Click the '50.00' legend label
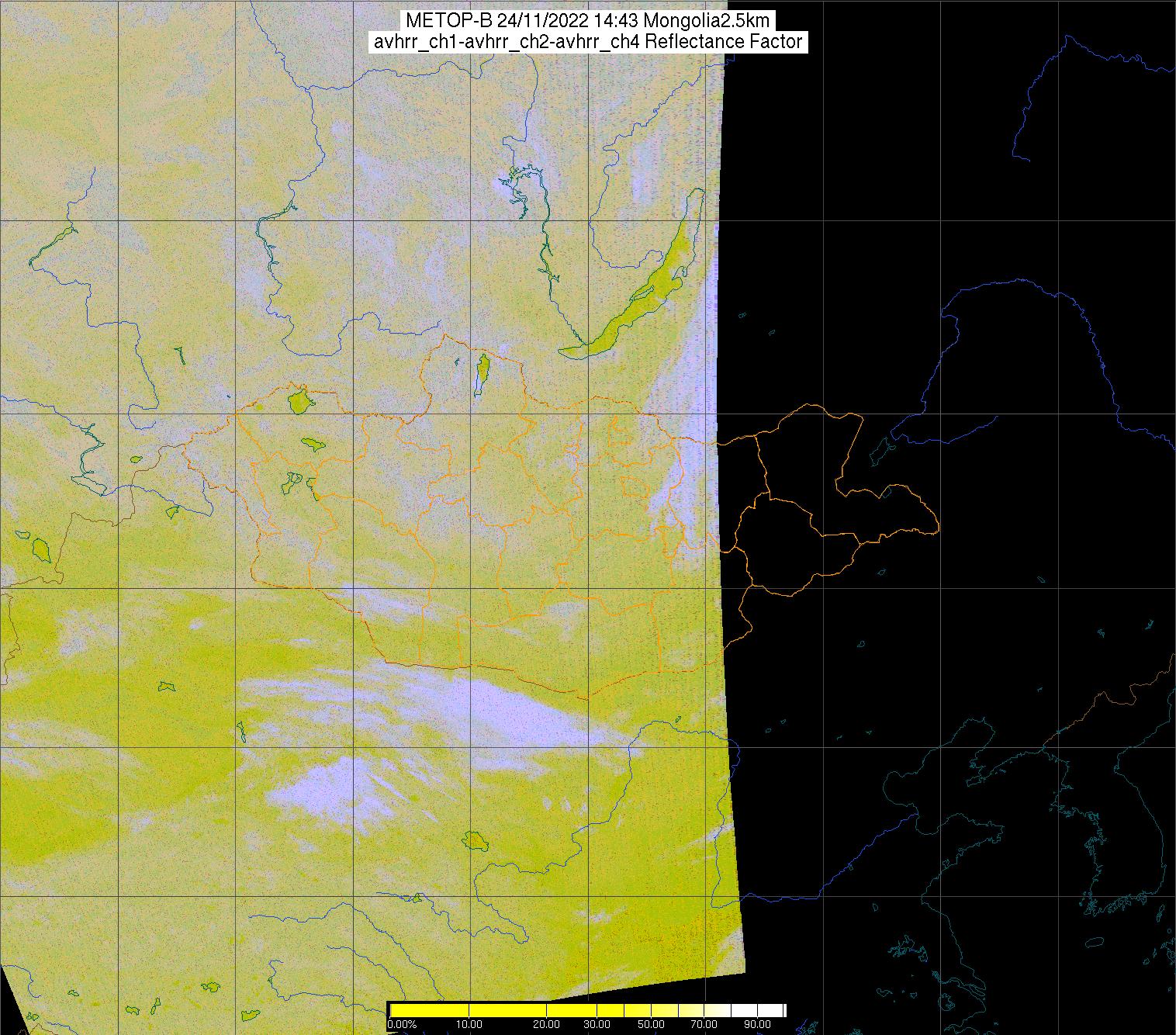The width and height of the screenshot is (1176, 1035). point(652,1025)
